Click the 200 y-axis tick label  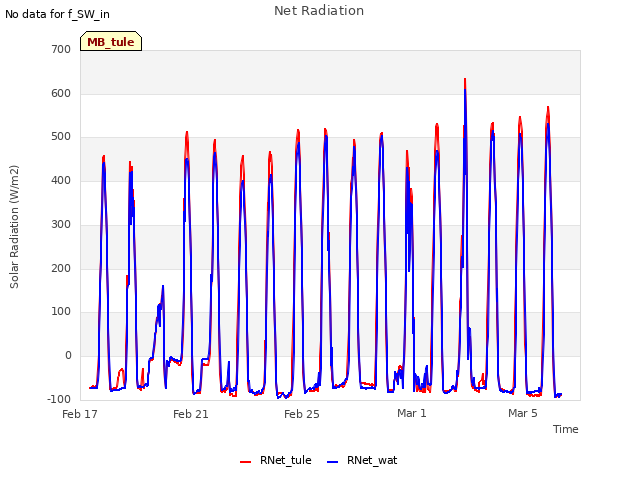61,268
